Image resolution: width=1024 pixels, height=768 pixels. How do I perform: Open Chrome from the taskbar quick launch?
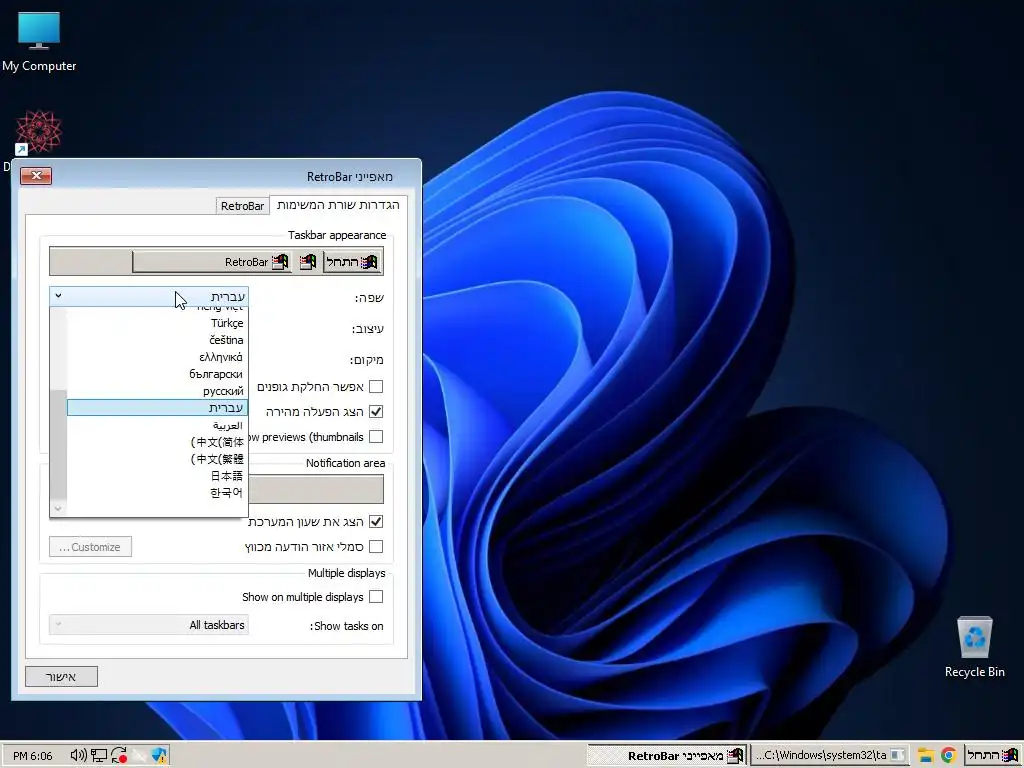[948, 756]
